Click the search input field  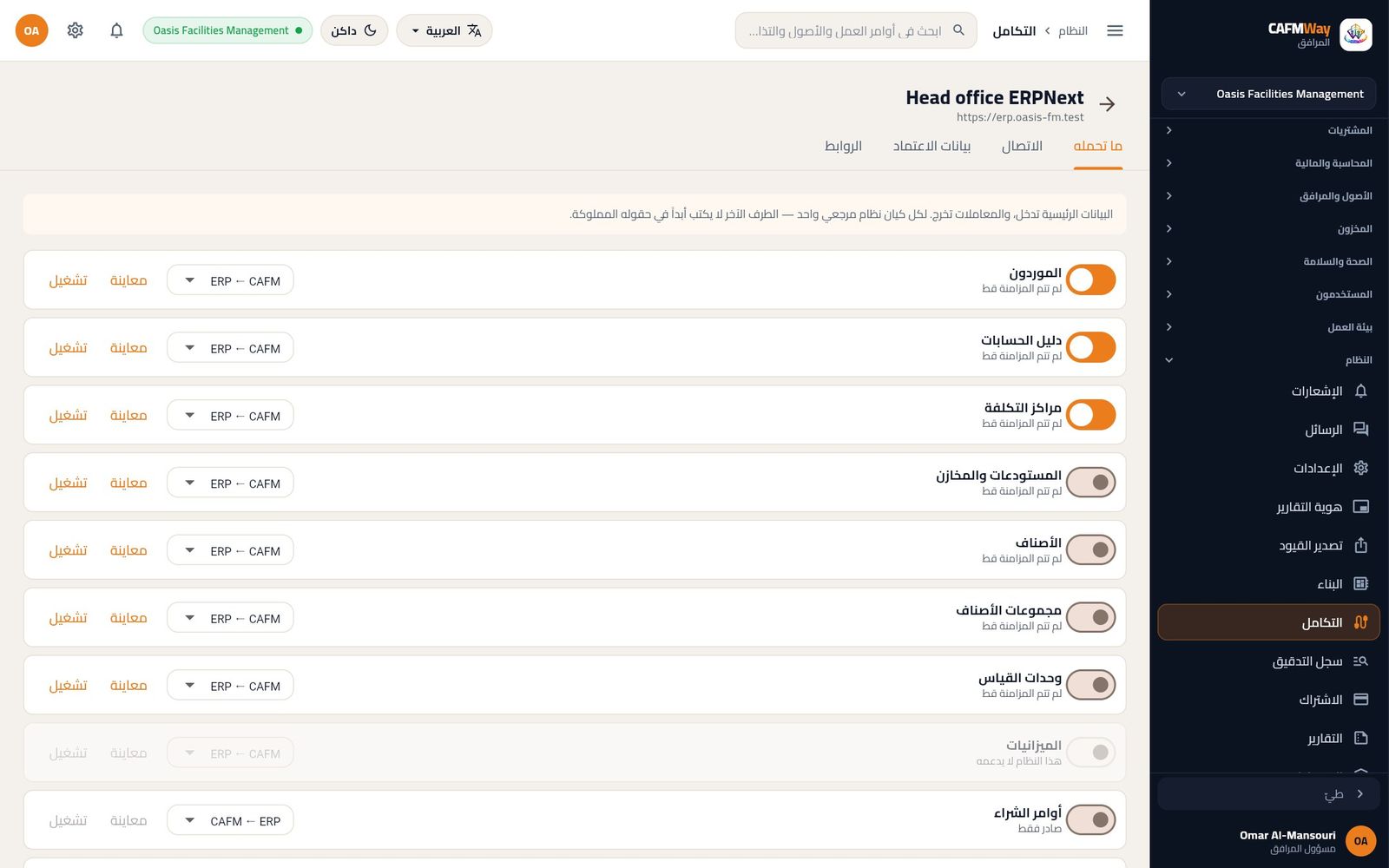[856, 30]
